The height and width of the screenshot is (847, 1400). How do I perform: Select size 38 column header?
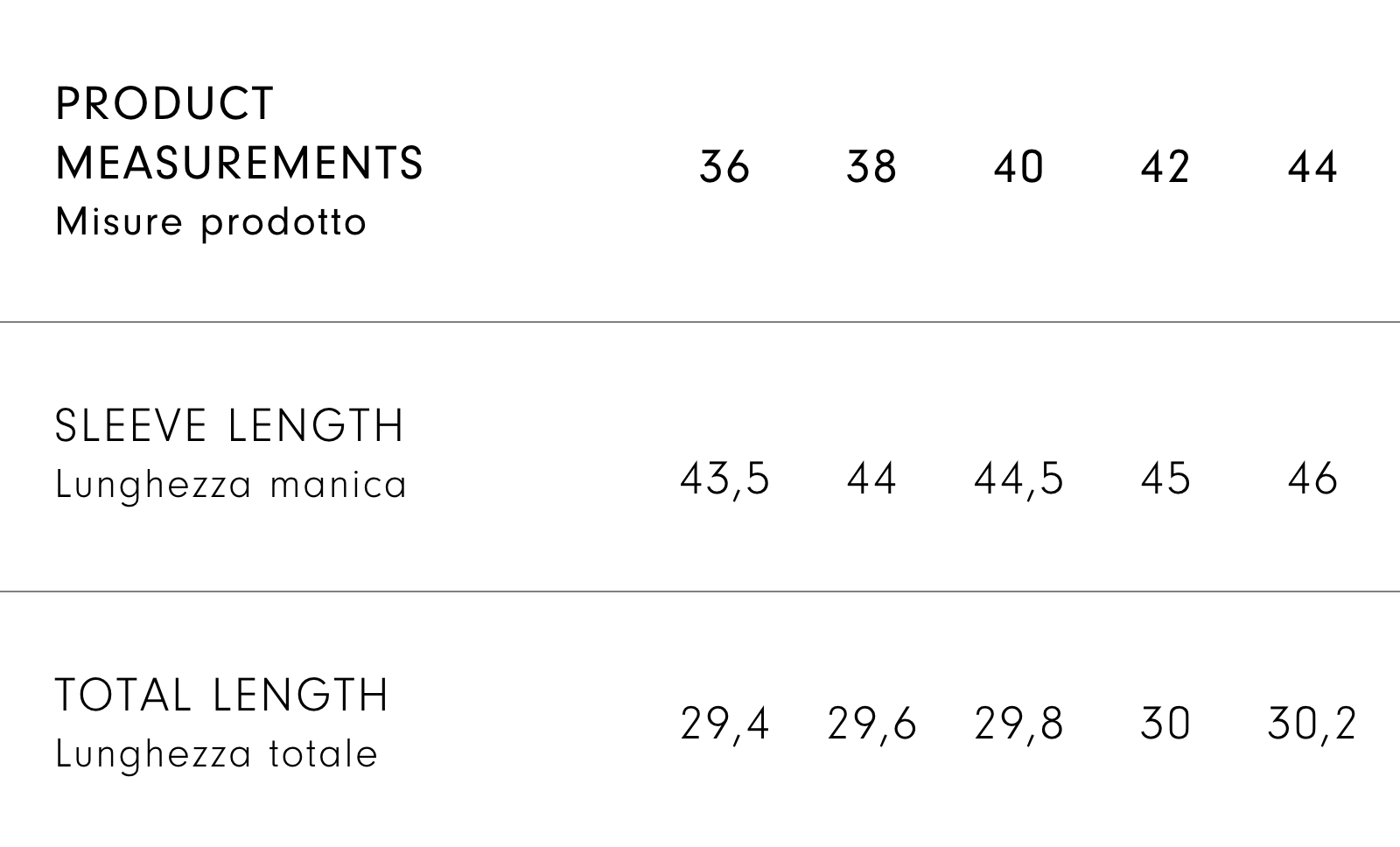(x=871, y=166)
